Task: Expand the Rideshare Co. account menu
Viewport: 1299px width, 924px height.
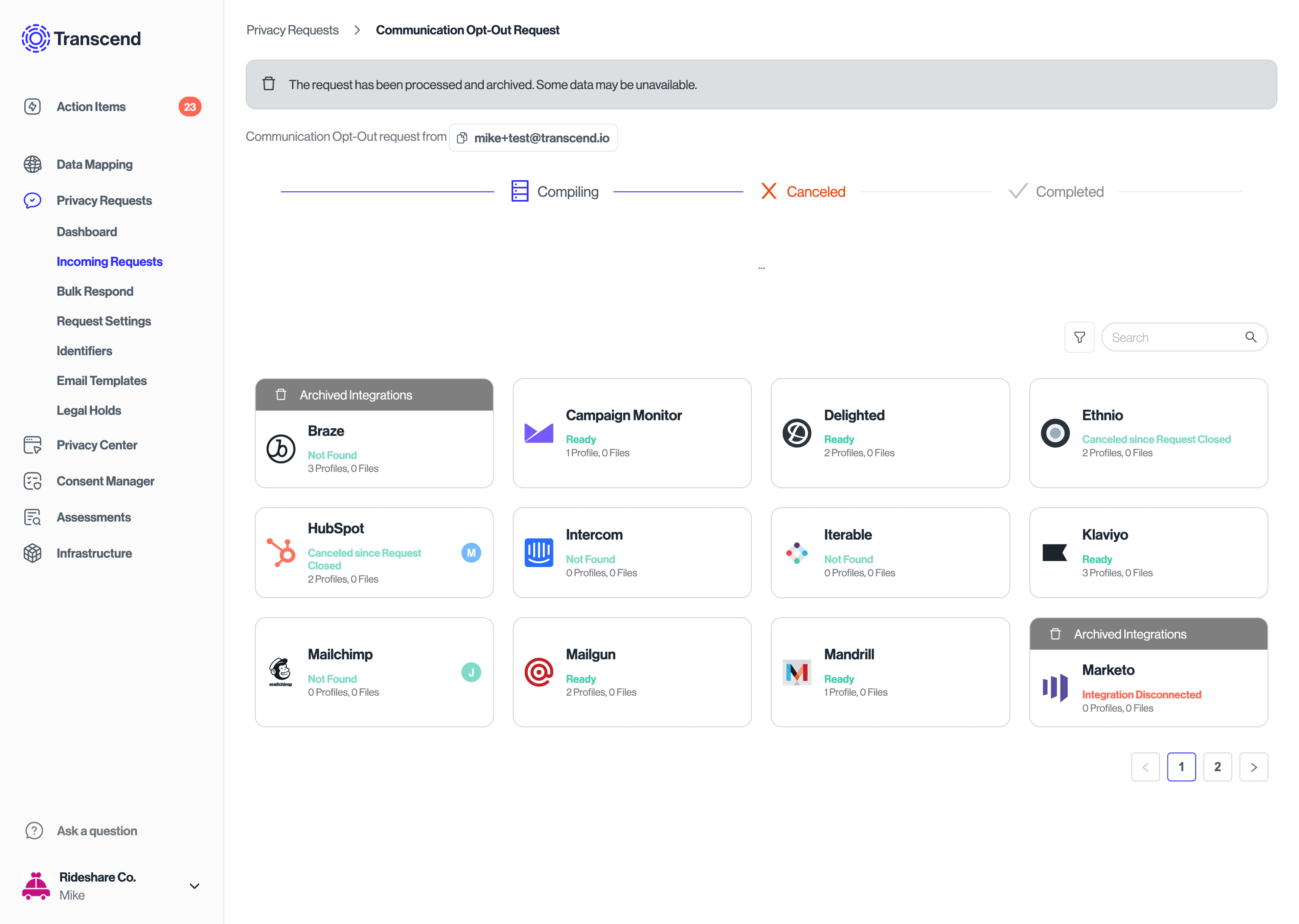Action: [194, 886]
